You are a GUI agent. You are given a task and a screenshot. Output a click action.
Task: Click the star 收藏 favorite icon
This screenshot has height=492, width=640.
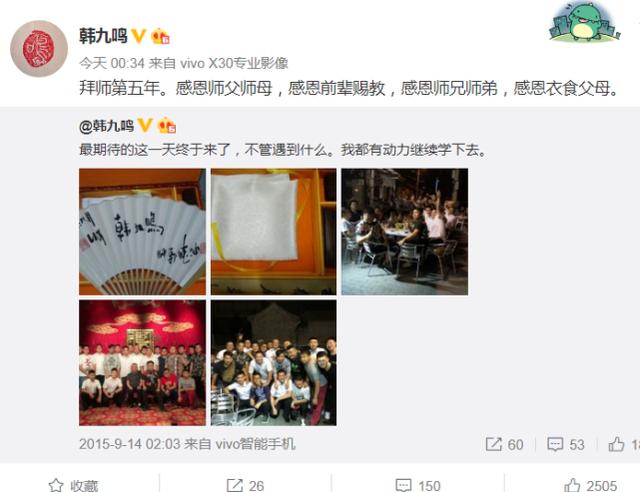coord(56,485)
